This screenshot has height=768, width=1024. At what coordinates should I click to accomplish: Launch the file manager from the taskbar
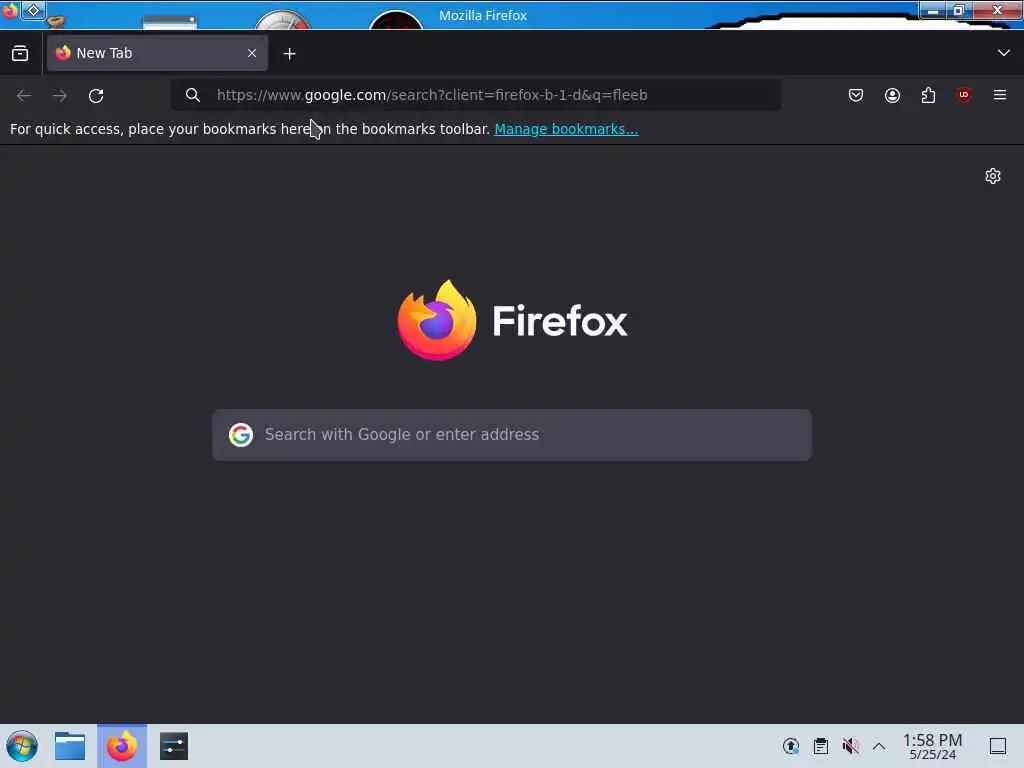pos(70,746)
